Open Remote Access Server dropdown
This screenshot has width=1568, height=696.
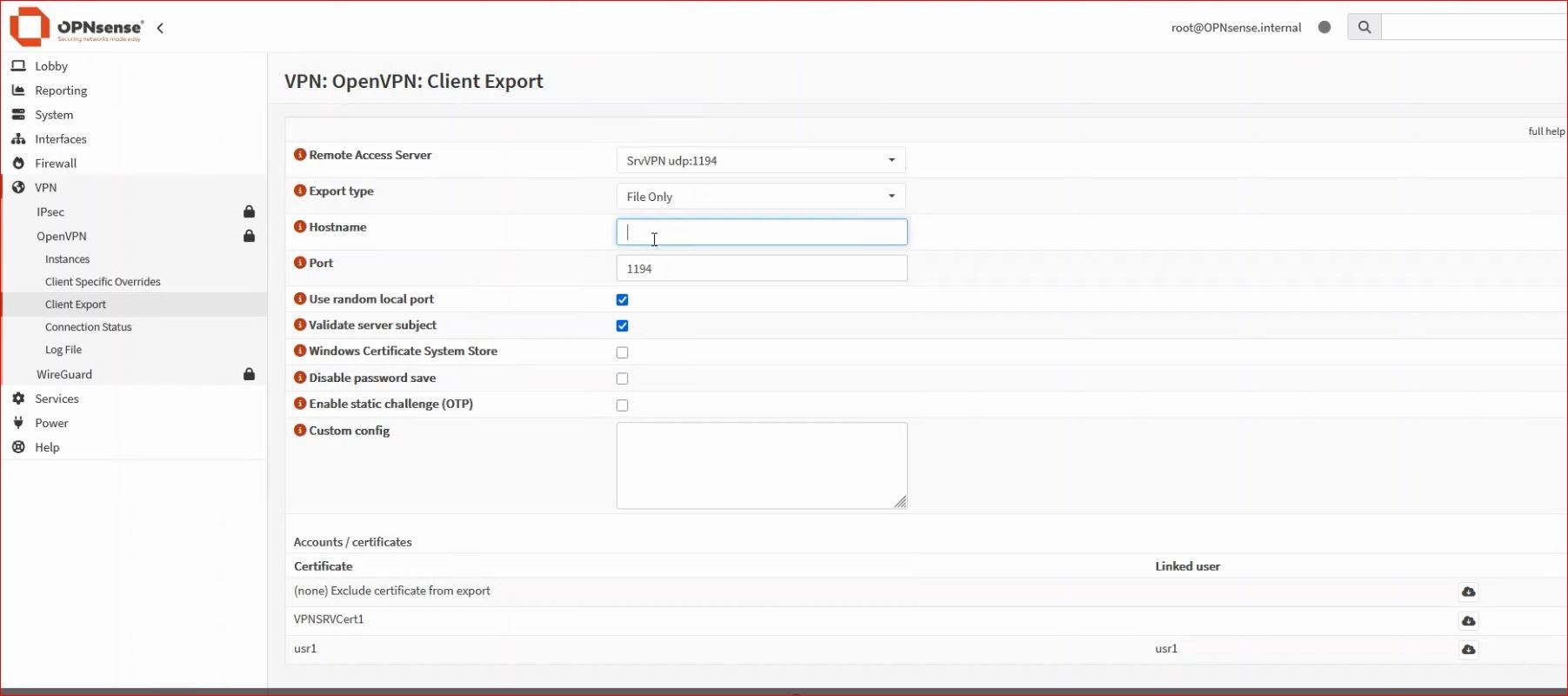click(760, 161)
